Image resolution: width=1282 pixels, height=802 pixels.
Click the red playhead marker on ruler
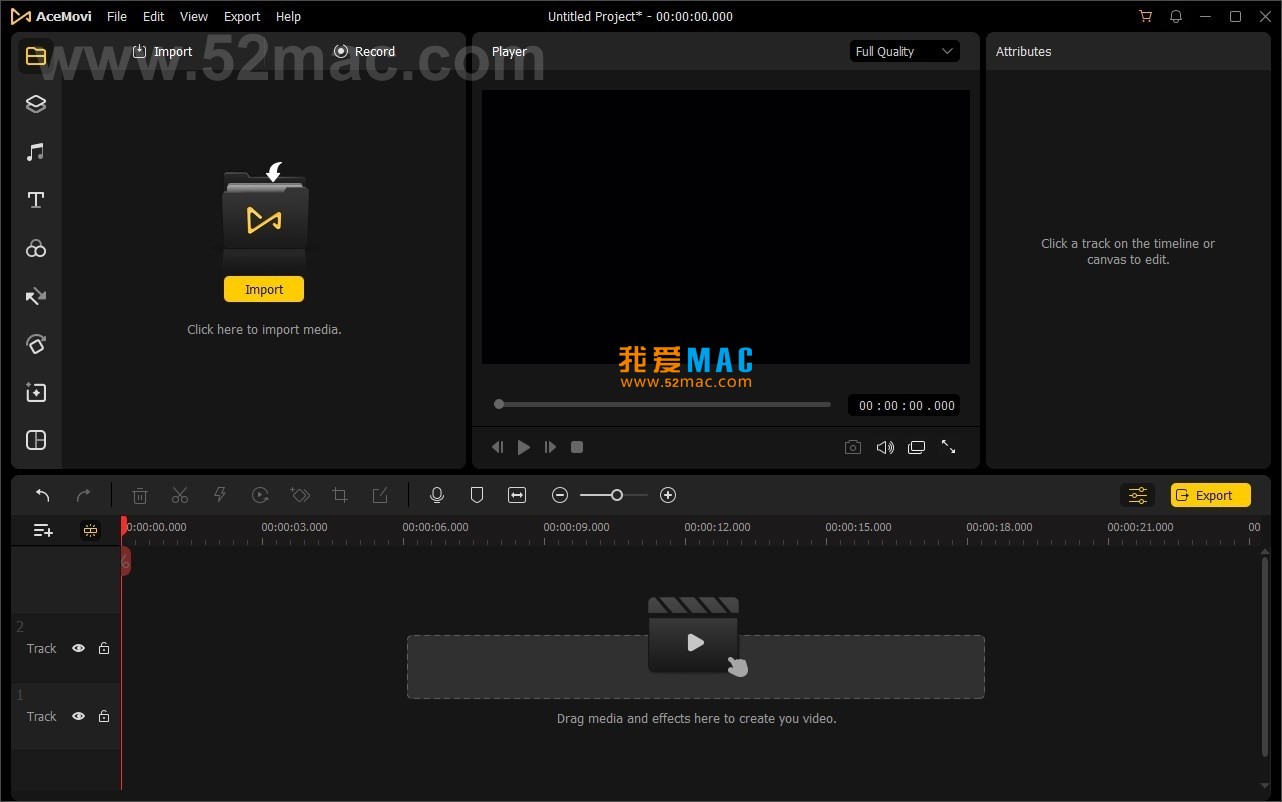[124, 524]
